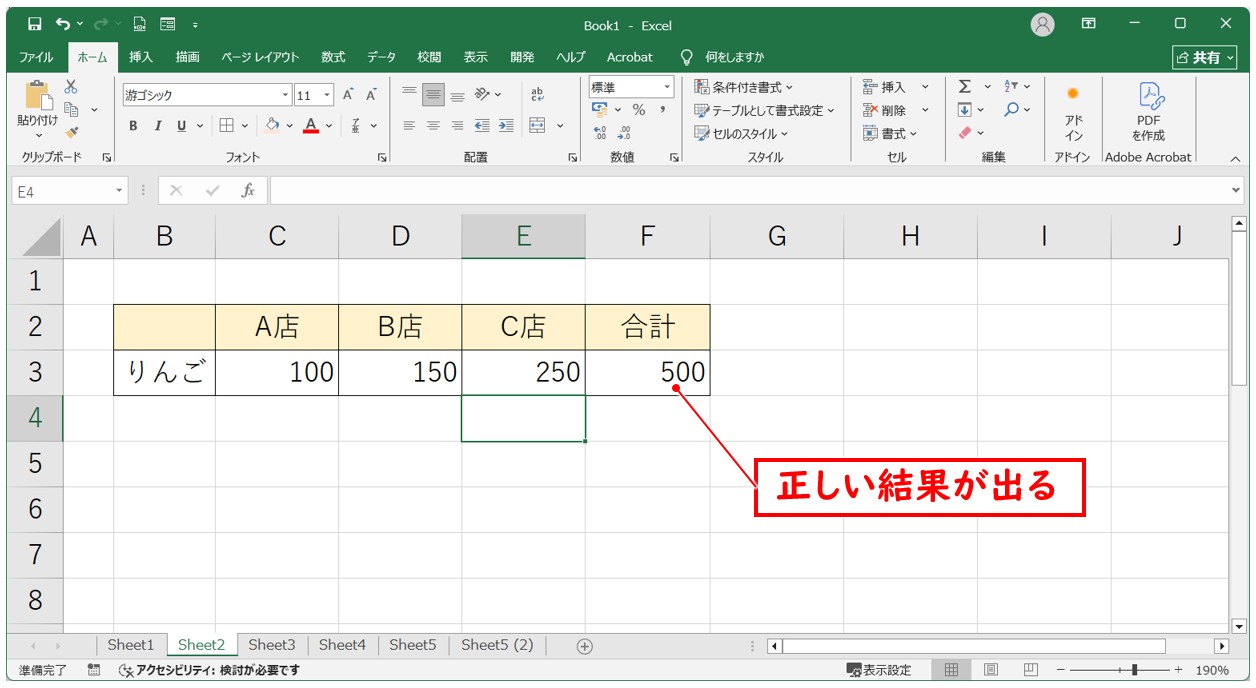Toggle the Middle Align button
Screen dimensions: 1256x688
click(433, 95)
